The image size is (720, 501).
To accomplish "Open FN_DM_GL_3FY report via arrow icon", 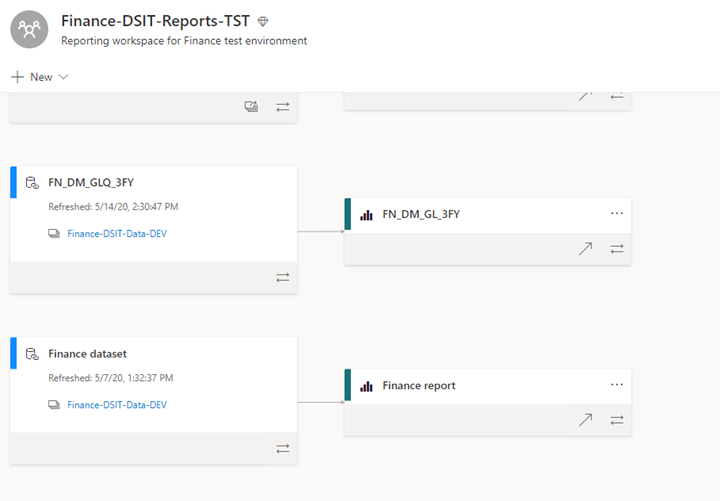I will [585, 249].
